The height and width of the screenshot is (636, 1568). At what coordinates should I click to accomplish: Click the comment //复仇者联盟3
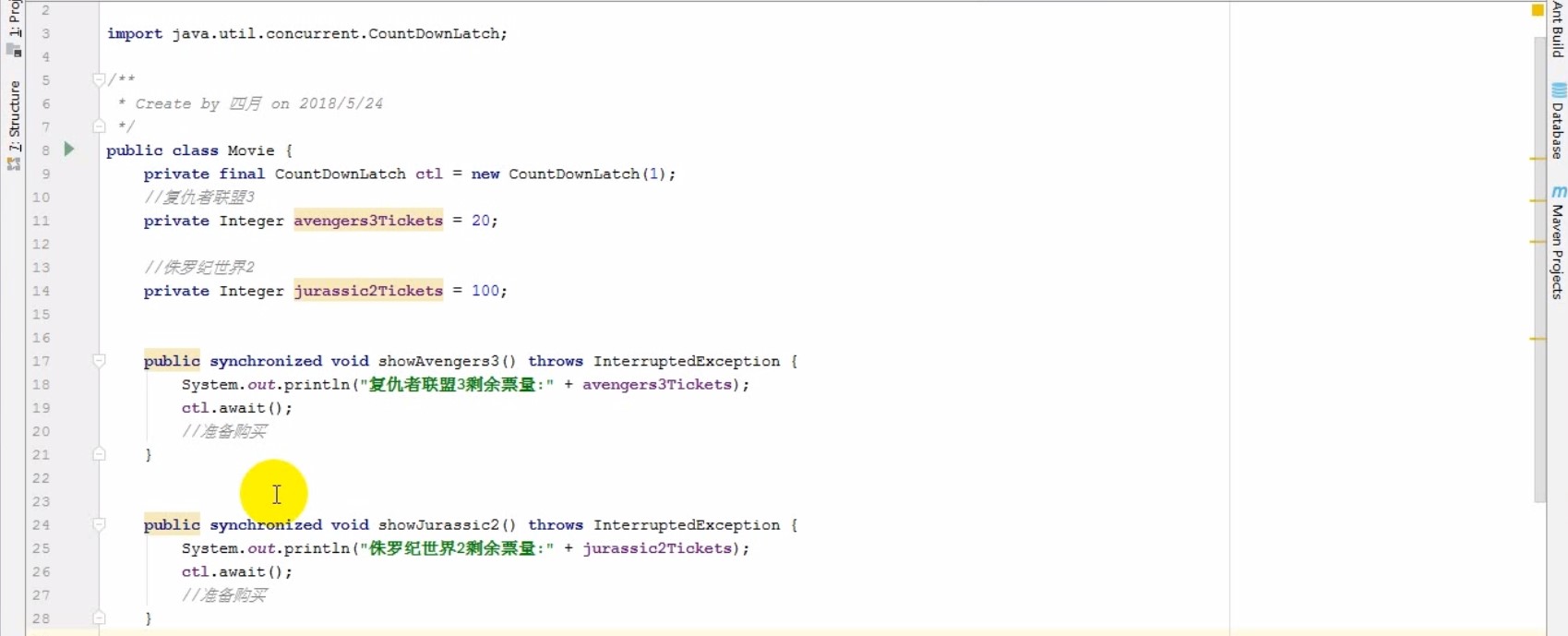click(x=199, y=197)
